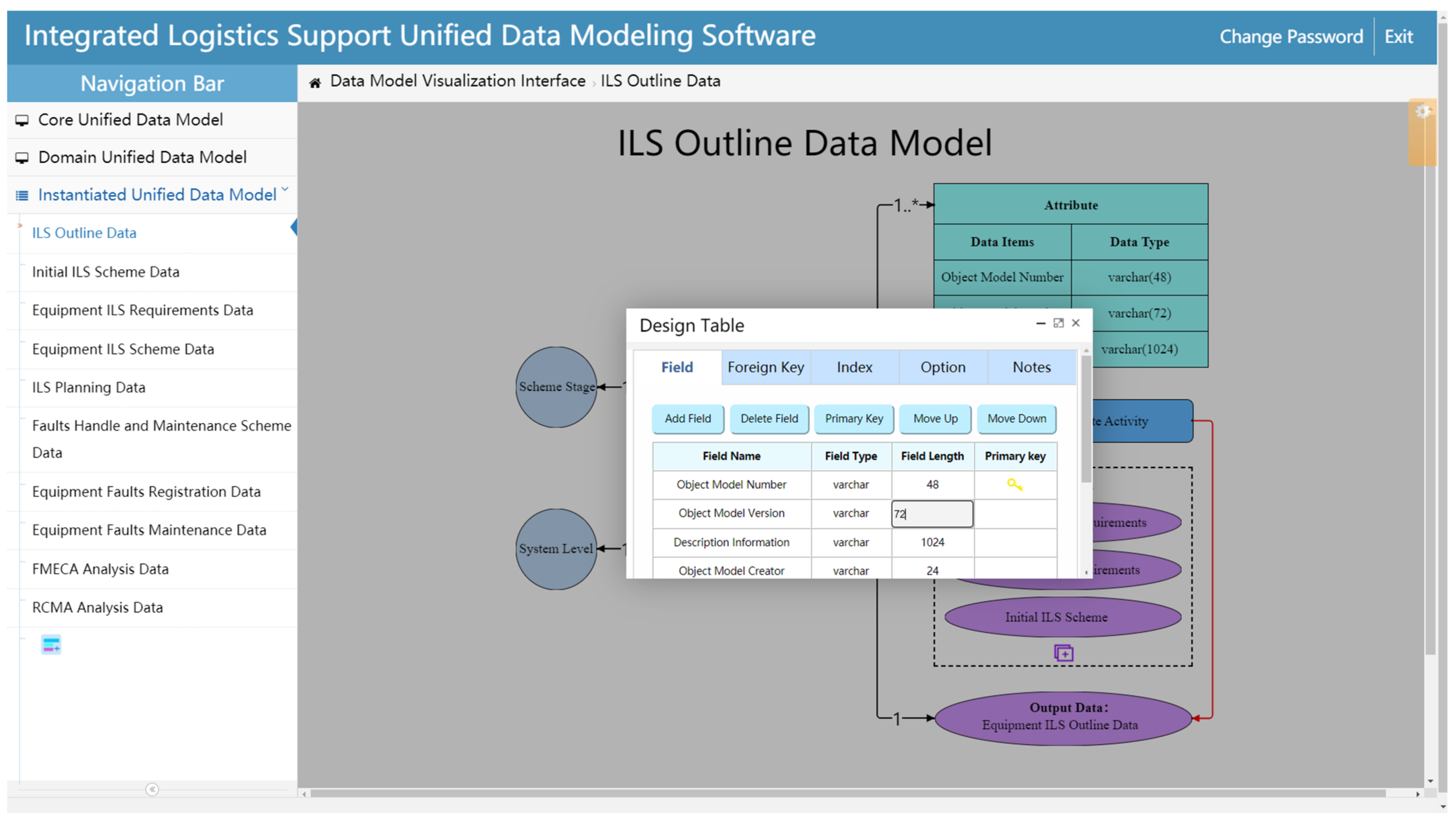Maximize the Design Table dialog

point(1058,323)
